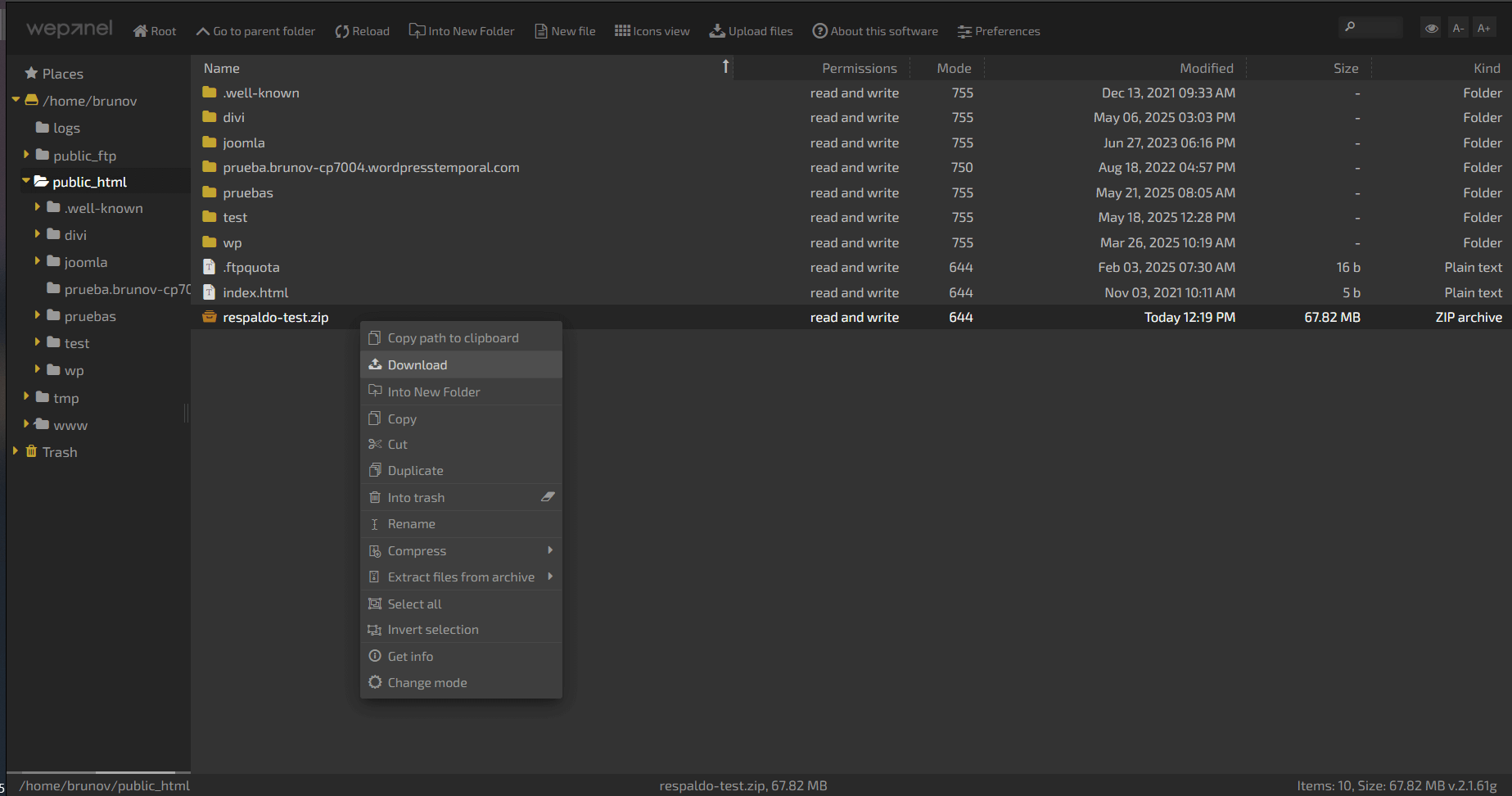This screenshot has width=1512, height=796.
Task: Select logs folder in sidebar
Action: pyautogui.click(x=58, y=128)
